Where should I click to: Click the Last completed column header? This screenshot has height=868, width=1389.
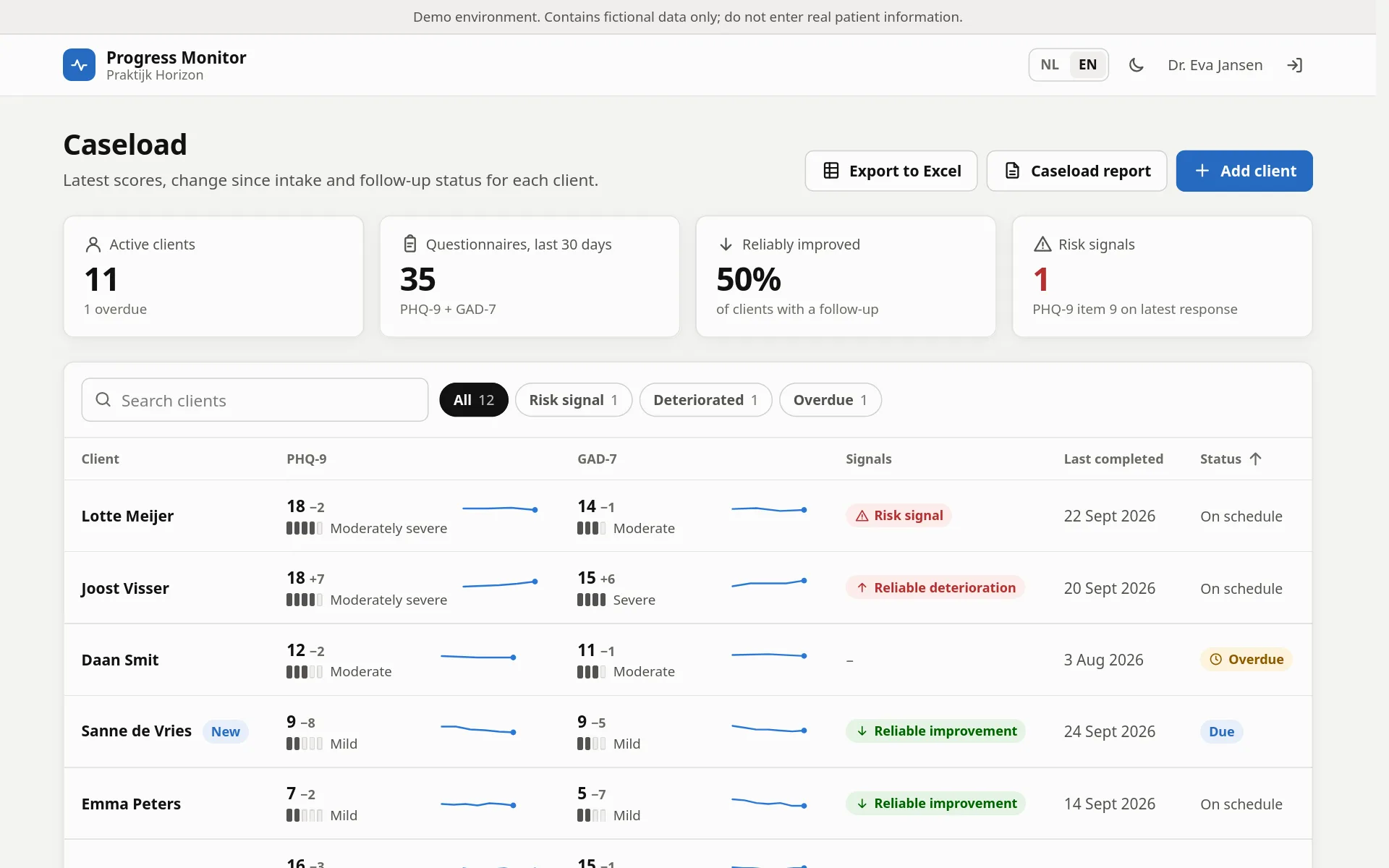pyautogui.click(x=1113, y=459)
